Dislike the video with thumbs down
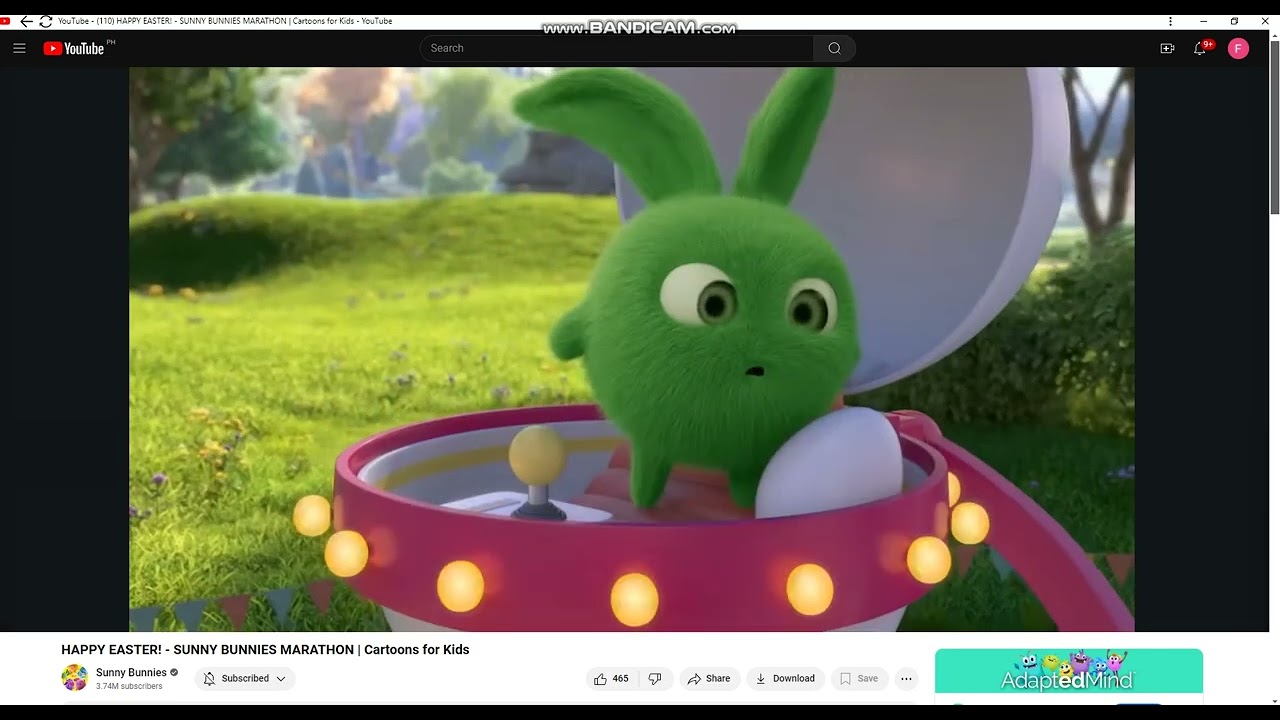The height and width of the screenshot is (720, 1280). 655,678
